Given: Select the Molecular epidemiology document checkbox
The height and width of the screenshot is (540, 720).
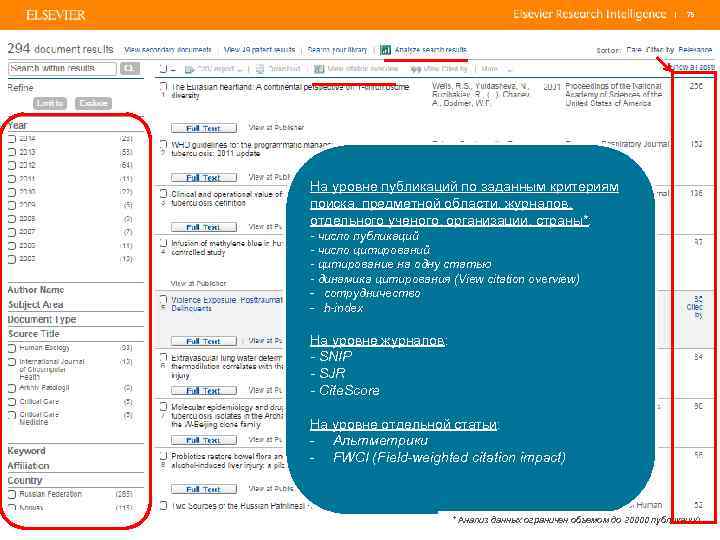Looking at the screenshot, I should [x=163, y=407].
